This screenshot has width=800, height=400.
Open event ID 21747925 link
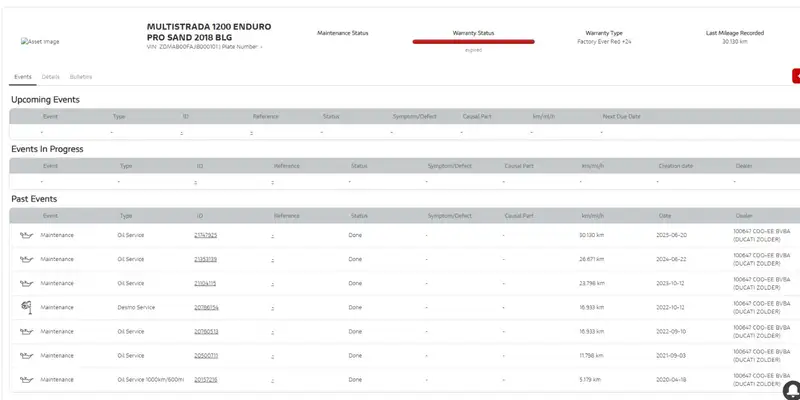pos(205,235)
